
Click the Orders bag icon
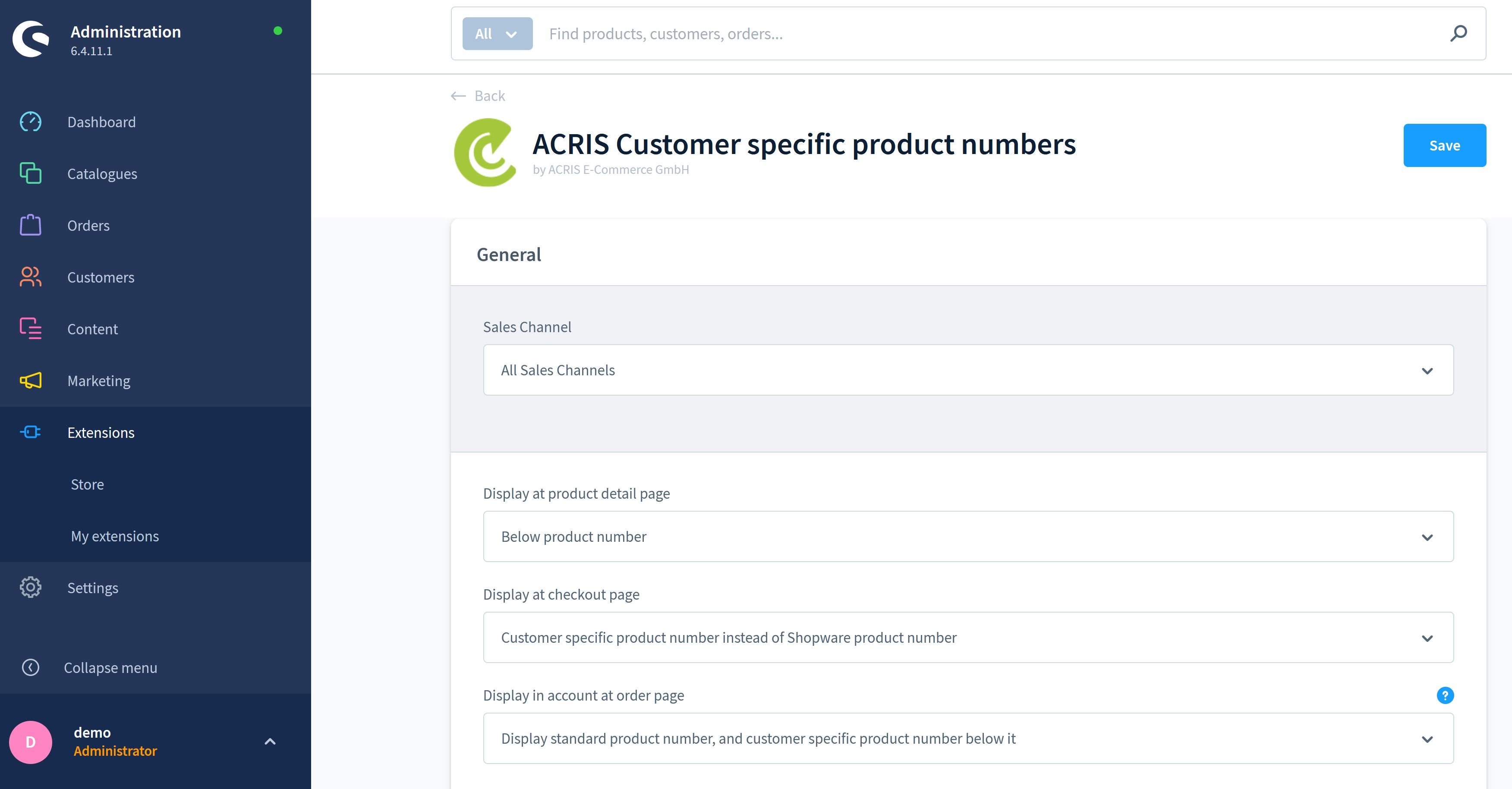31,225
